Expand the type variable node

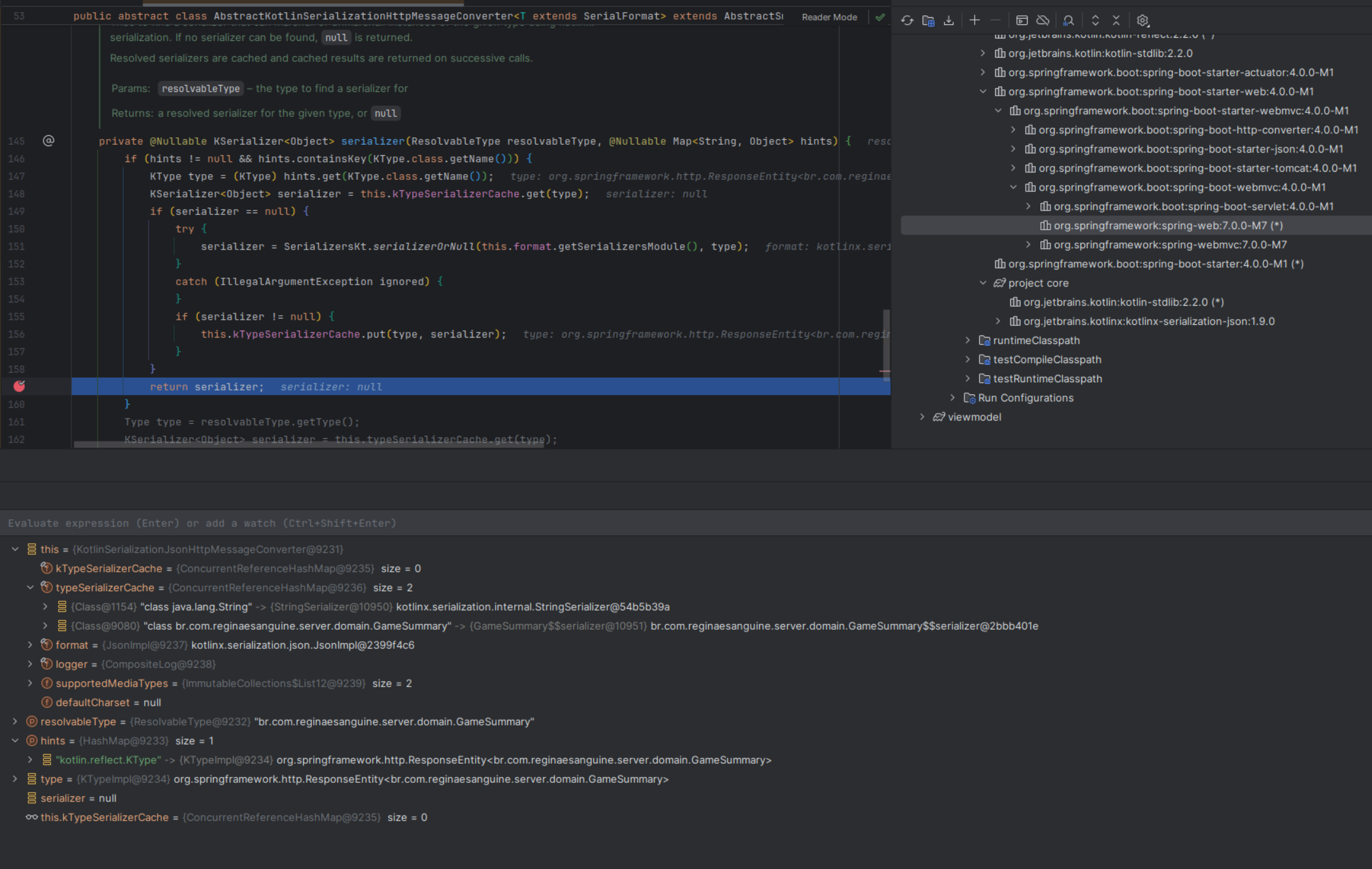pos(15,778)
